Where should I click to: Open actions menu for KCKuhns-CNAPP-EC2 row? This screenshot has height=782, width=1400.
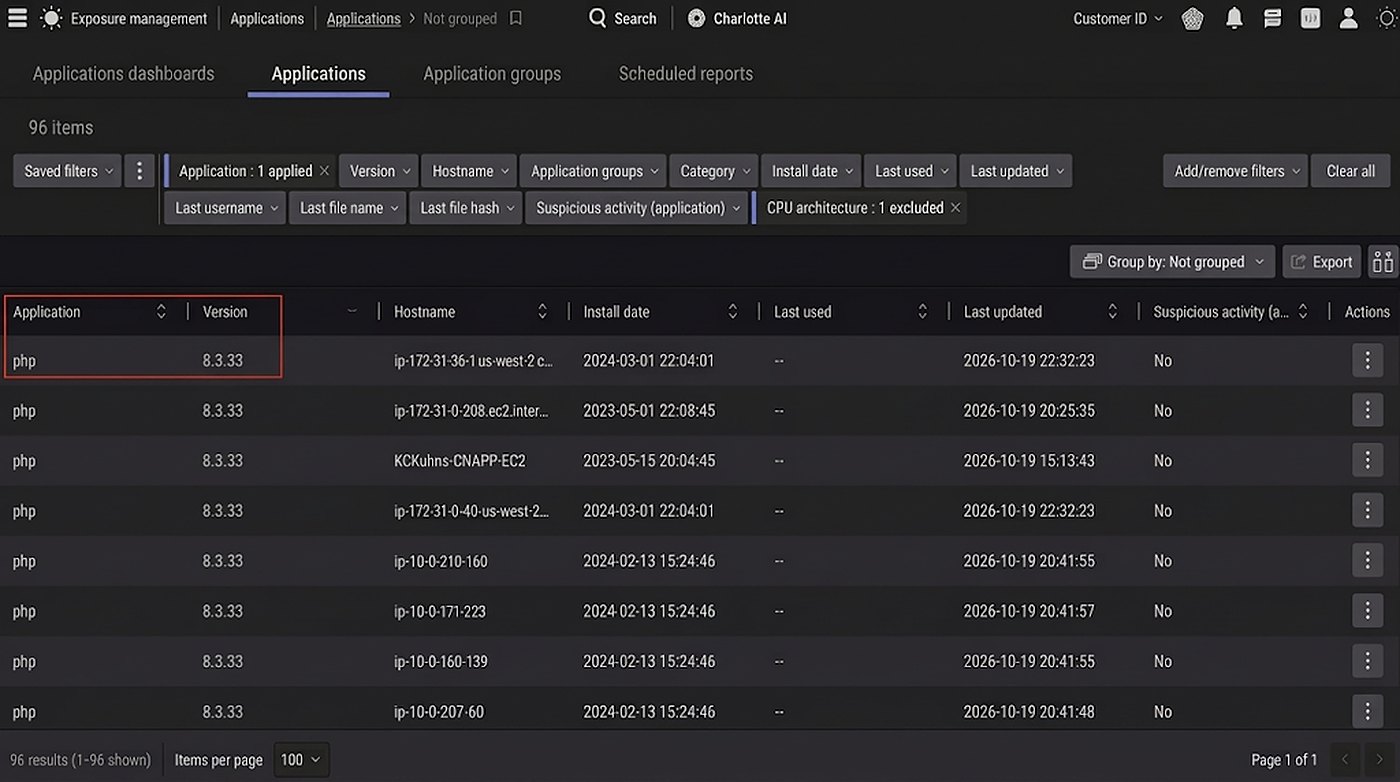(1367, 460)
